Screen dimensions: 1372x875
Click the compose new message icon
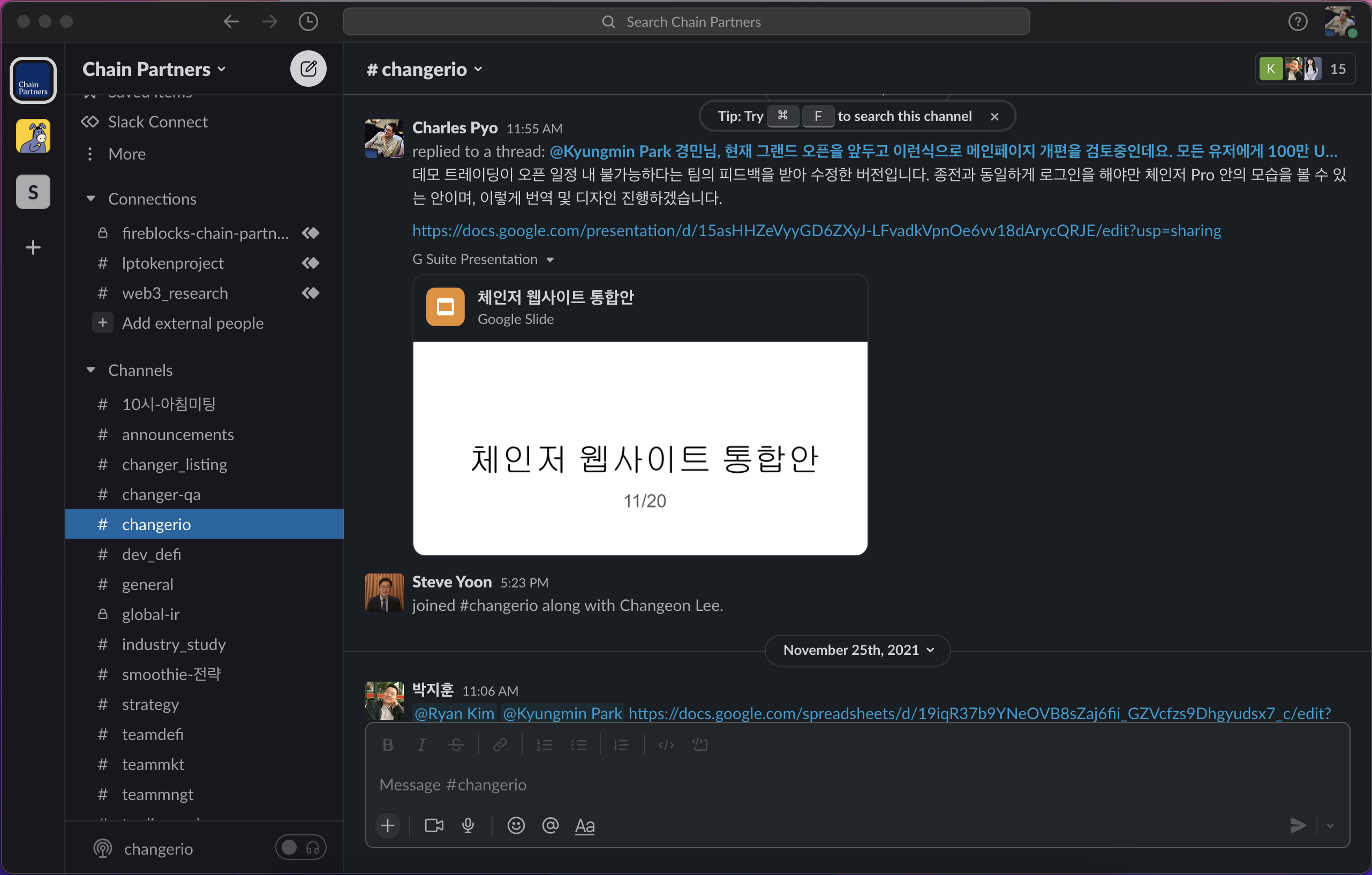point(308,69)
